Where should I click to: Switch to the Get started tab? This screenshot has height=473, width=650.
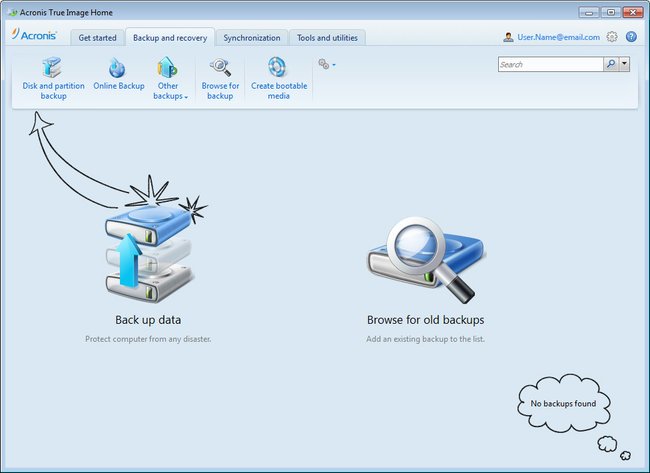(97, 38)
